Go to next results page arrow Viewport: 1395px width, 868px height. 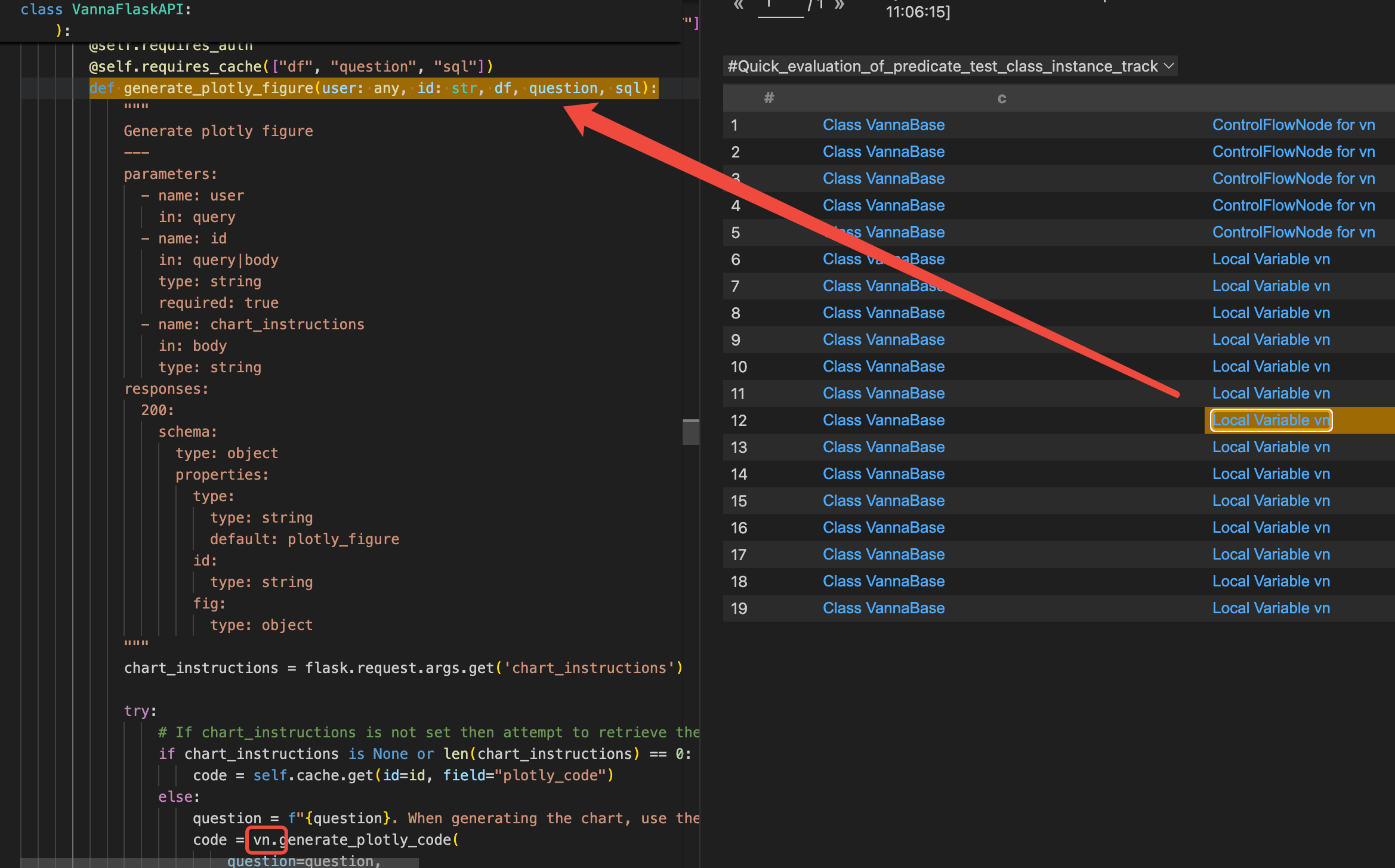click(840, 5)
